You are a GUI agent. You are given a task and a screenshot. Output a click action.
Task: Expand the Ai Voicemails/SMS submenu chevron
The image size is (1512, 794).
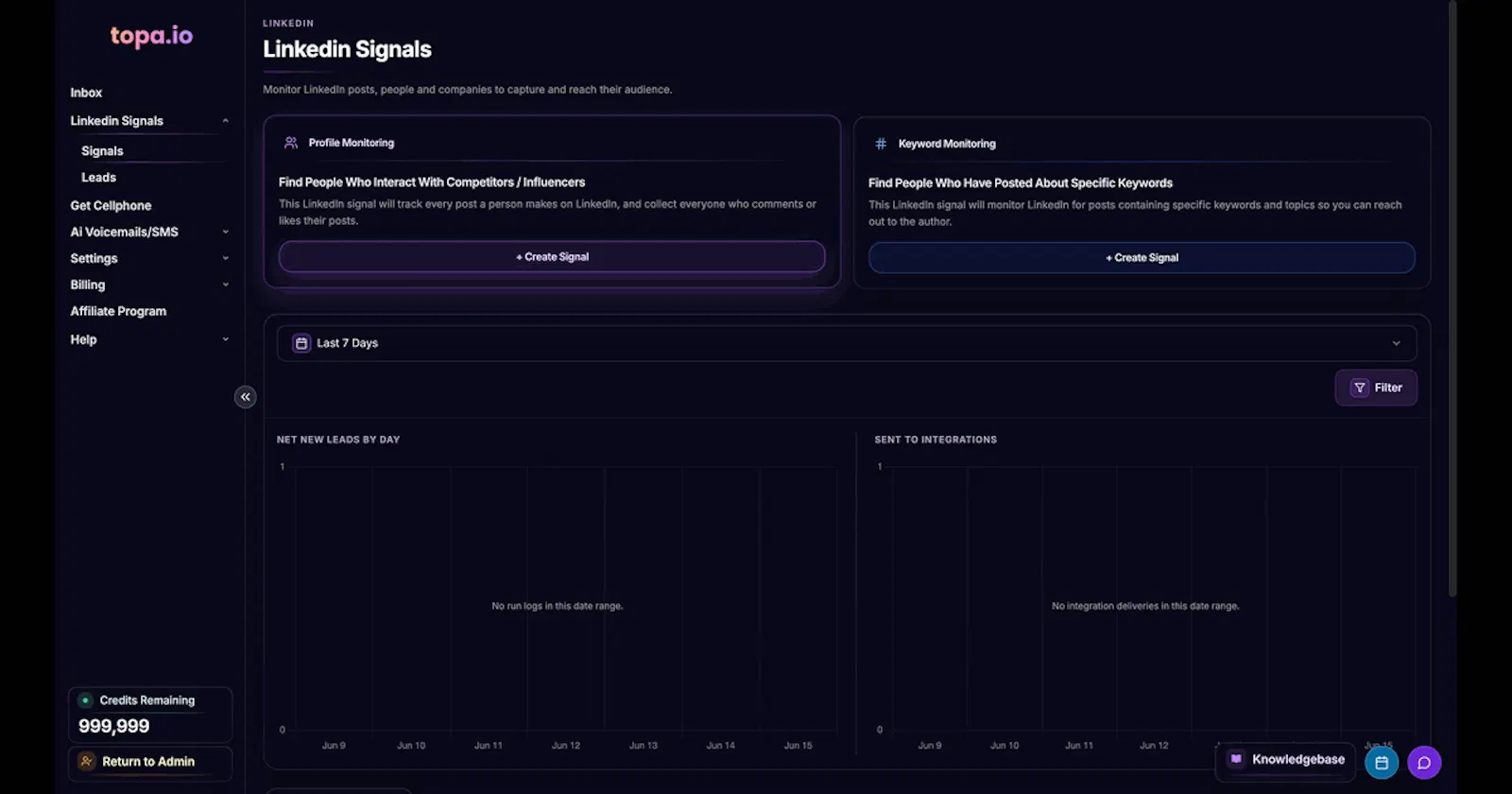click(225, 232)
